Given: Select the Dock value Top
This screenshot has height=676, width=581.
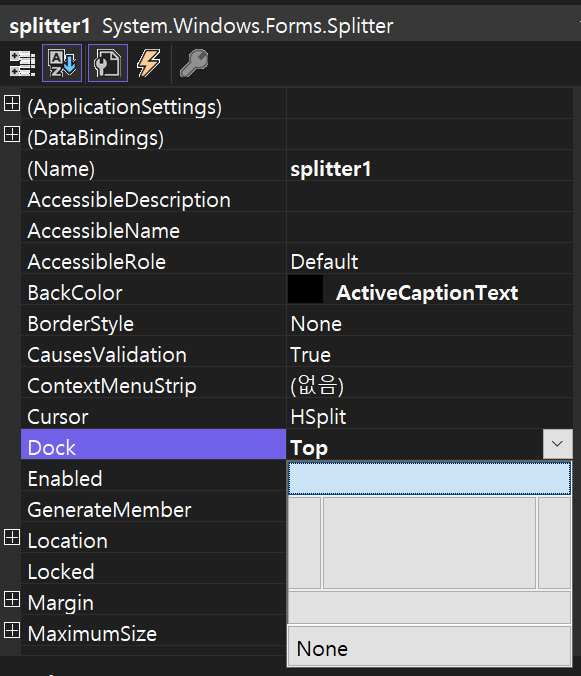Looking at the screenshot, I should [415, 444].
